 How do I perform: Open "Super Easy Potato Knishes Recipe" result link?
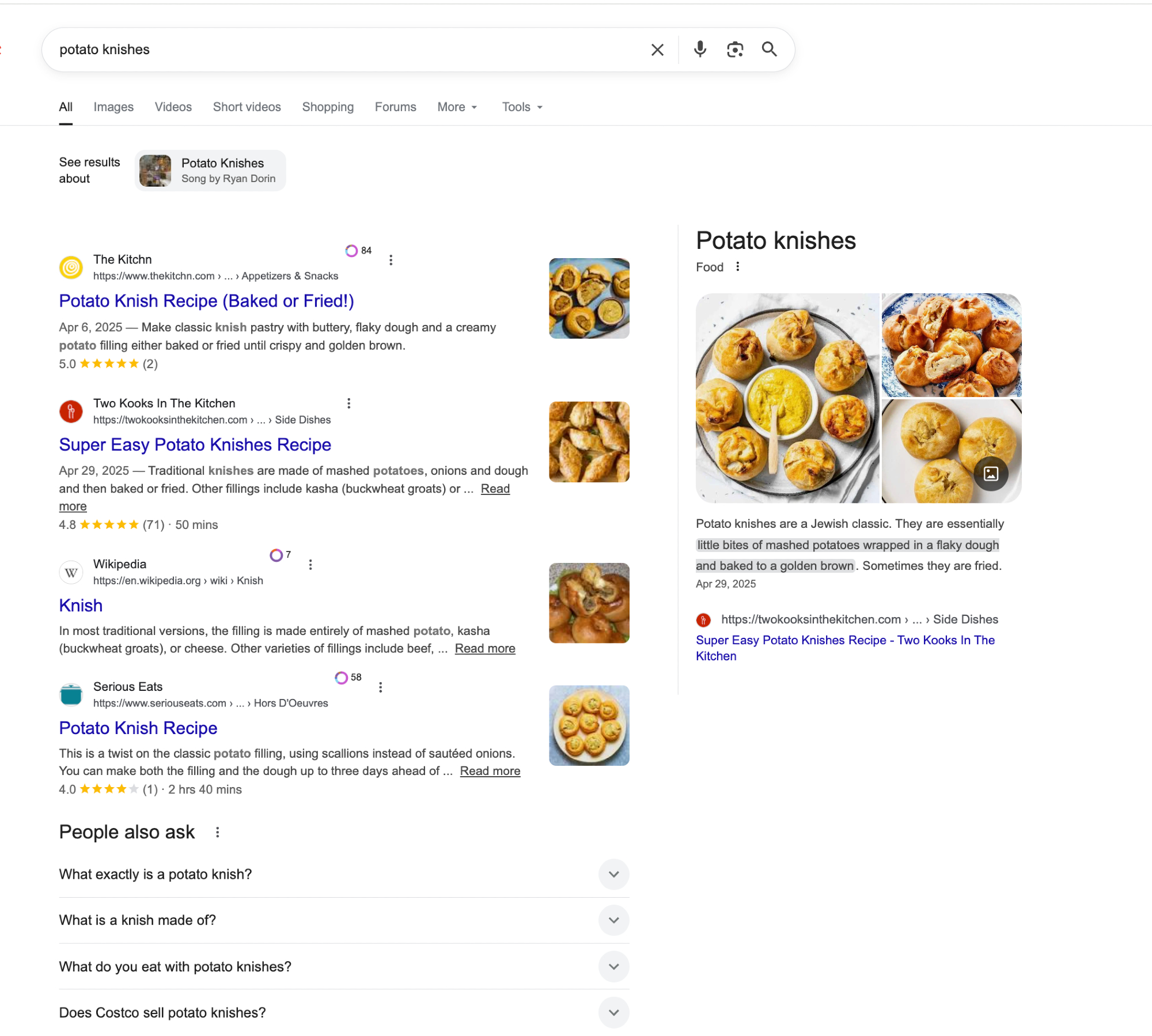[x=195, y=445]
